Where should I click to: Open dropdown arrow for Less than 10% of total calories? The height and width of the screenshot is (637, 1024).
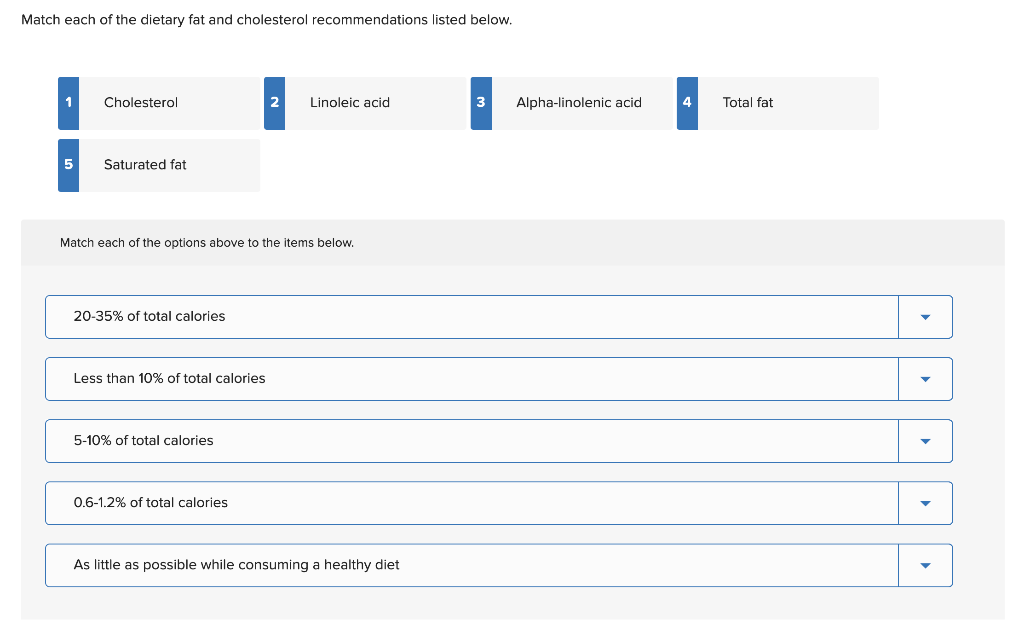(x=925, y=379)
